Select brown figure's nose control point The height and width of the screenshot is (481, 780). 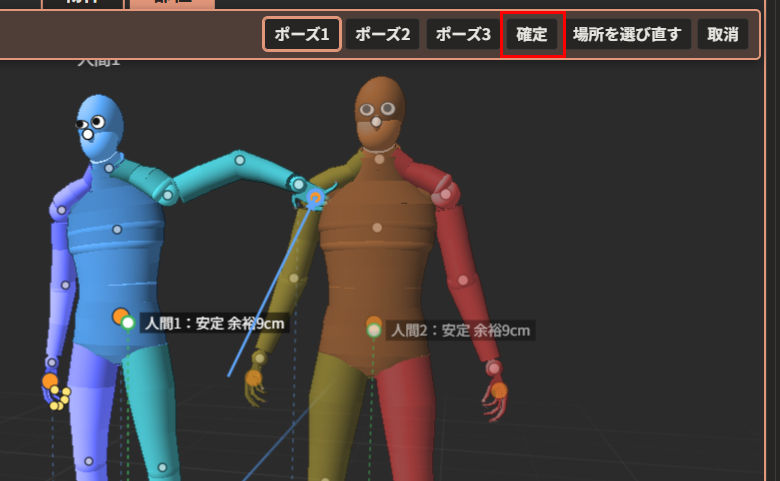coord(377,122)
